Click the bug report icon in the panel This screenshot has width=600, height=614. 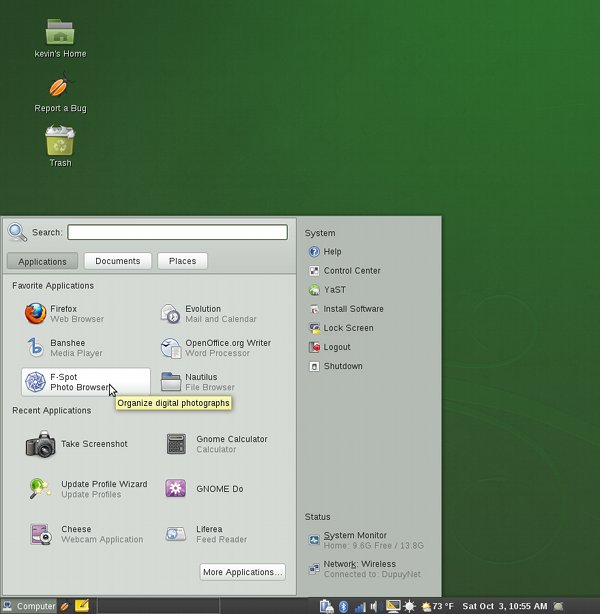point(65,606)
